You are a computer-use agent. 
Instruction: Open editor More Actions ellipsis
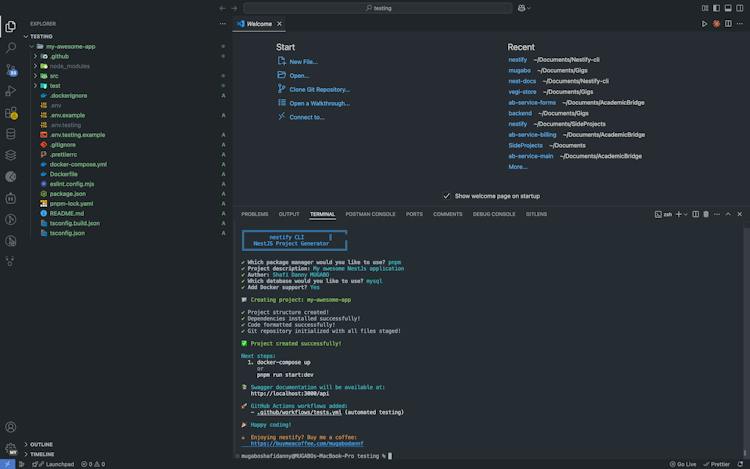tap(740, 24)
